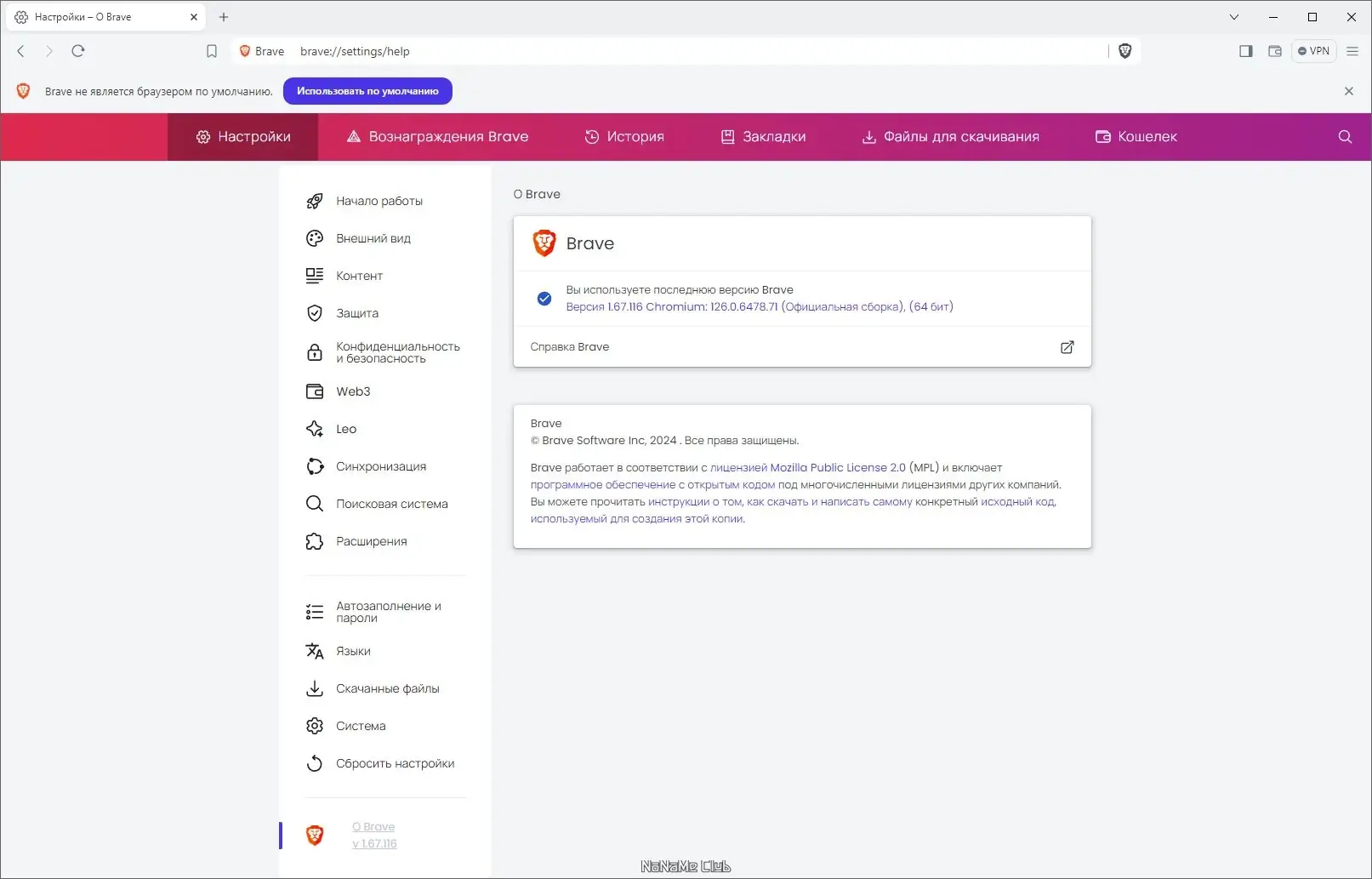The width and height of the screenshot is (1372, 879).
Task: Open a new tab with the plus button
Action: pyautogui.click(x=224, y=17)
